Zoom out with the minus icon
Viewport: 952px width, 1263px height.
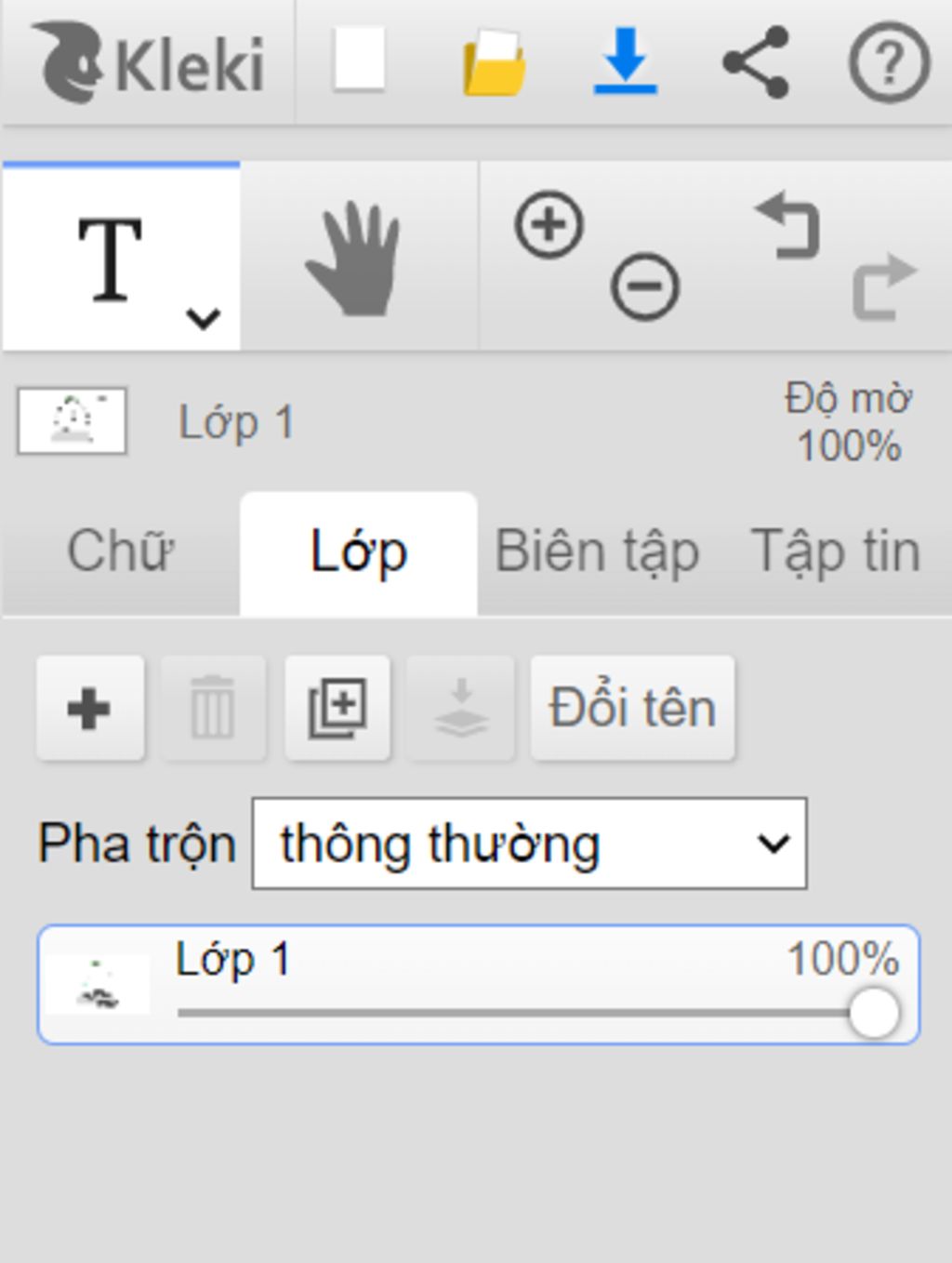[644, 286]
